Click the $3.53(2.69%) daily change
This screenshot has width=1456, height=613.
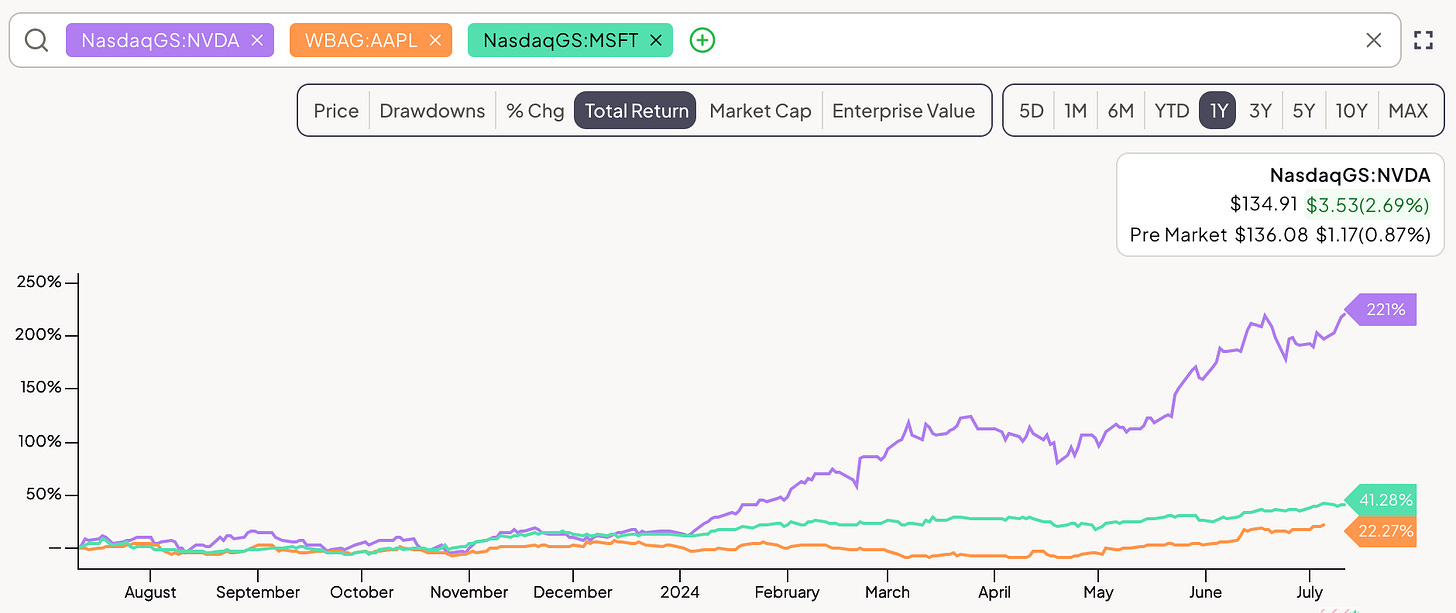[x=1368, y=204]
